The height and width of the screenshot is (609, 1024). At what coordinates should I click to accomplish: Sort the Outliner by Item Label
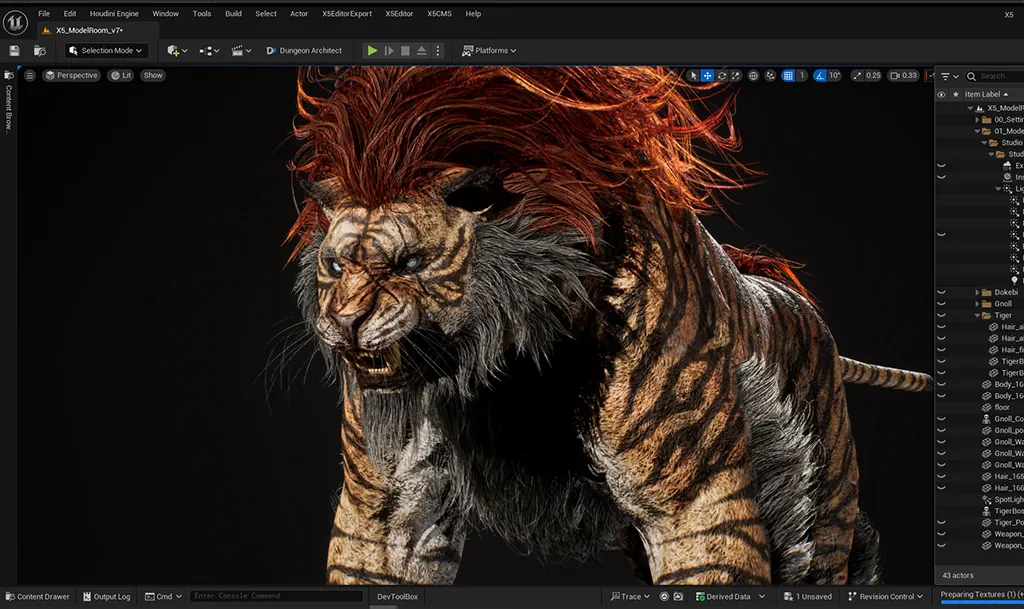pyautogui.click(x=986, y=95)
